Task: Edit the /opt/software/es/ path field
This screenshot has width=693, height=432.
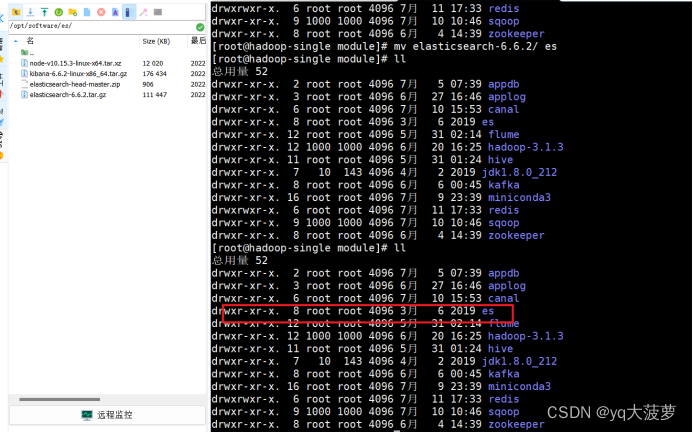Action: click(x=101, y=26)
